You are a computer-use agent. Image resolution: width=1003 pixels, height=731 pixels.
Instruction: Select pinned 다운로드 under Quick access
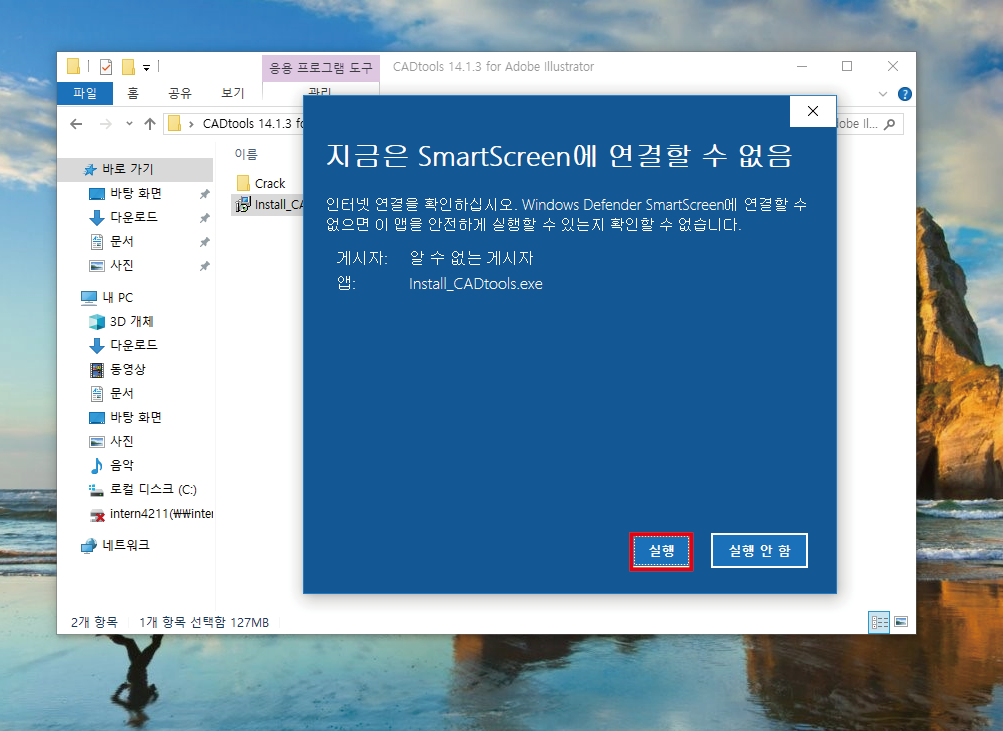tap(133, 217)
